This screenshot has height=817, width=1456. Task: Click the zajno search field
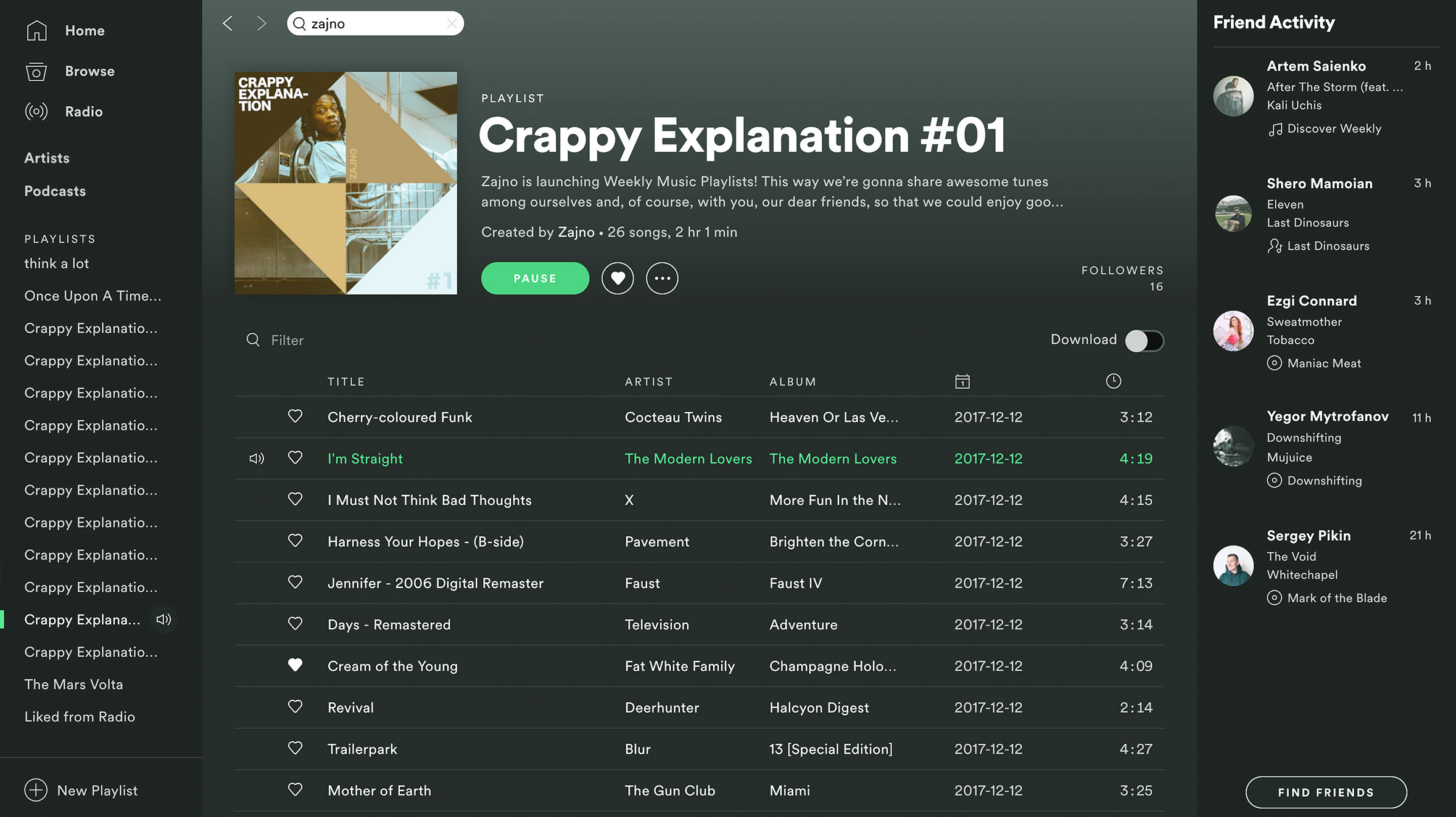coord(375,23)
